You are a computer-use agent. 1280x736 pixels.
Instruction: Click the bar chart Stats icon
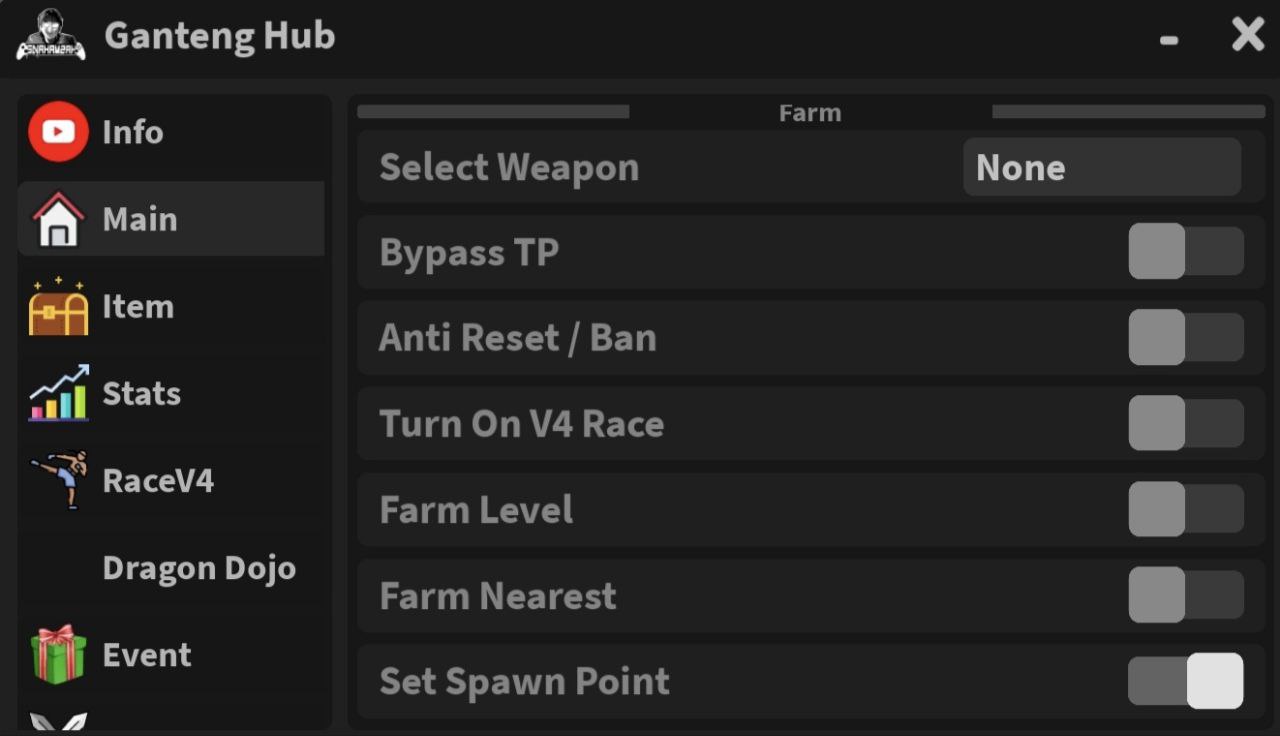pos(58,393)
